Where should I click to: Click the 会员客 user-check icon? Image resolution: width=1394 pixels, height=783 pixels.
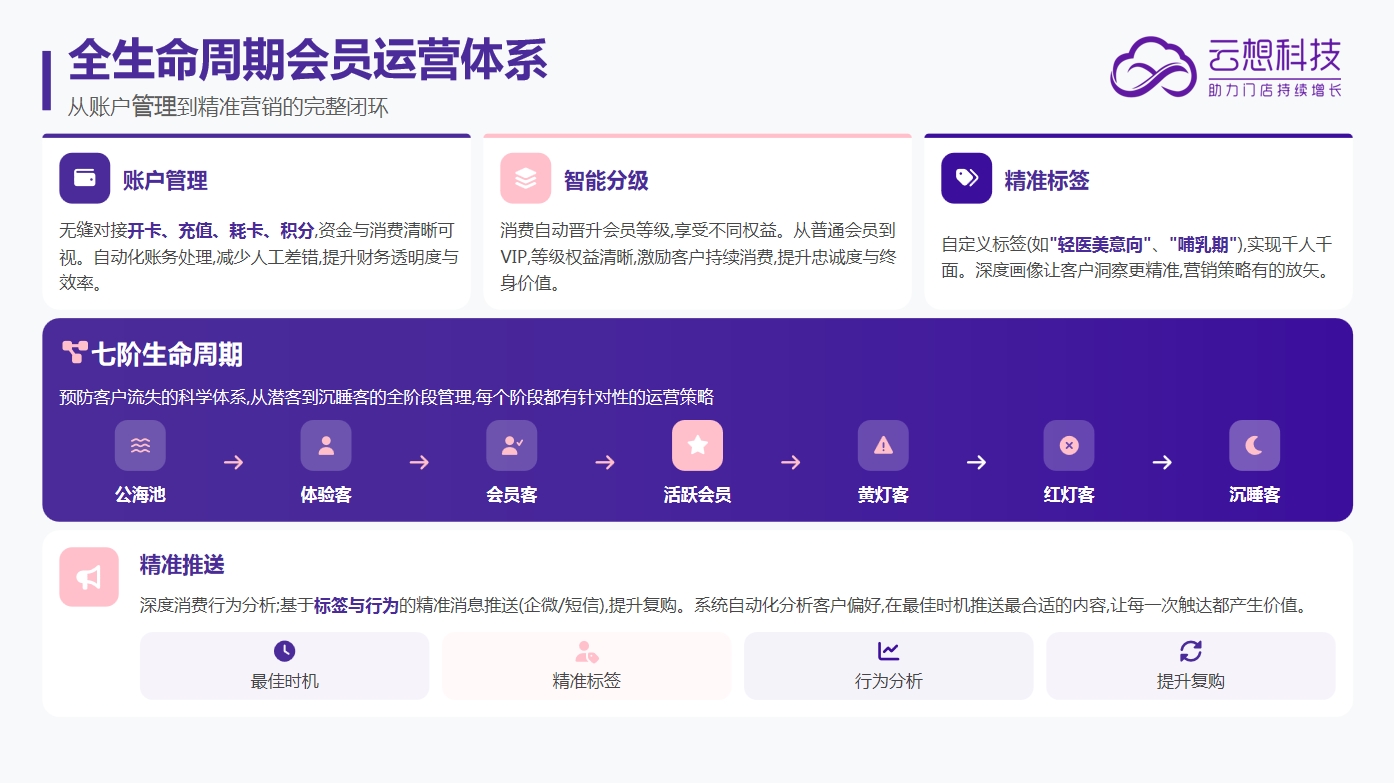point(511,446)
